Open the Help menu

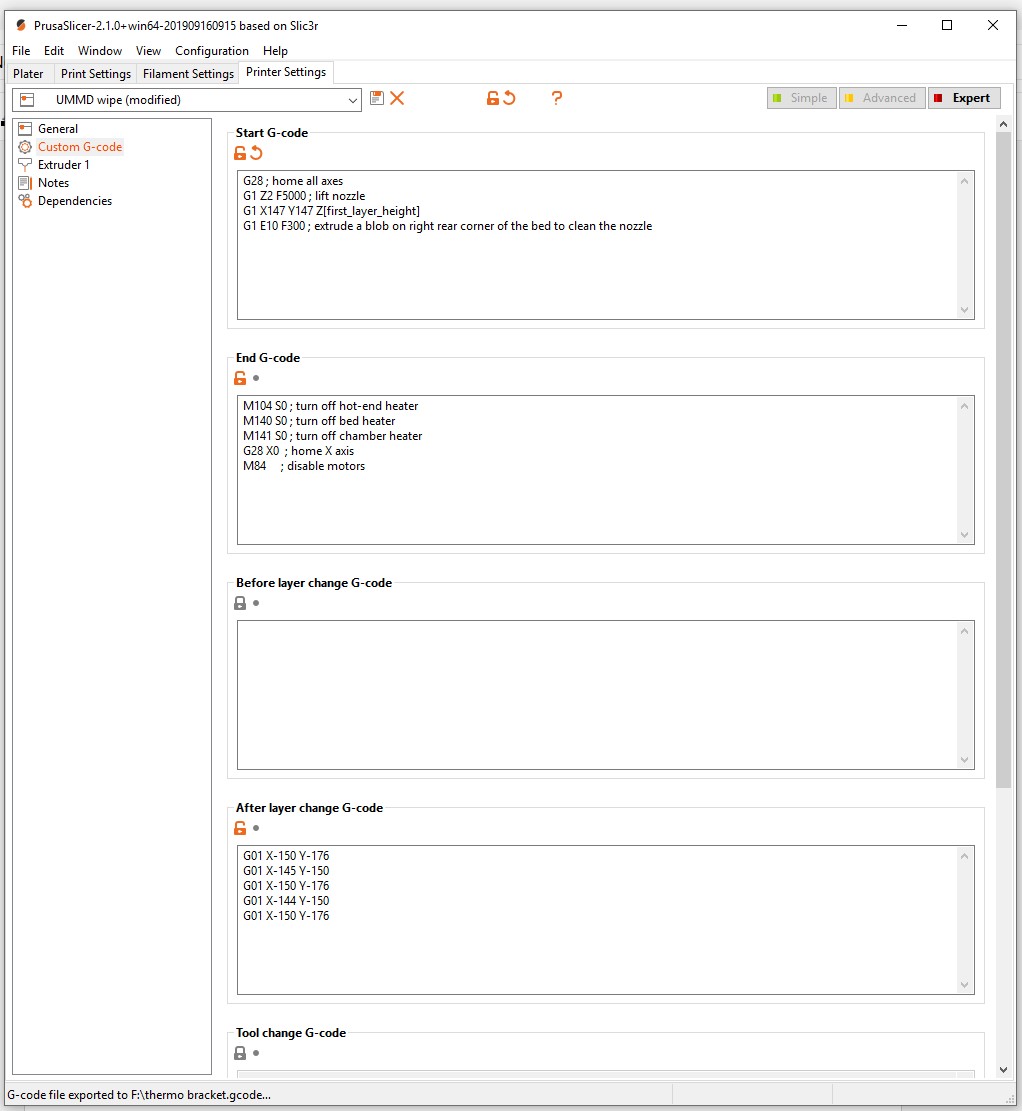coord(275,51)
